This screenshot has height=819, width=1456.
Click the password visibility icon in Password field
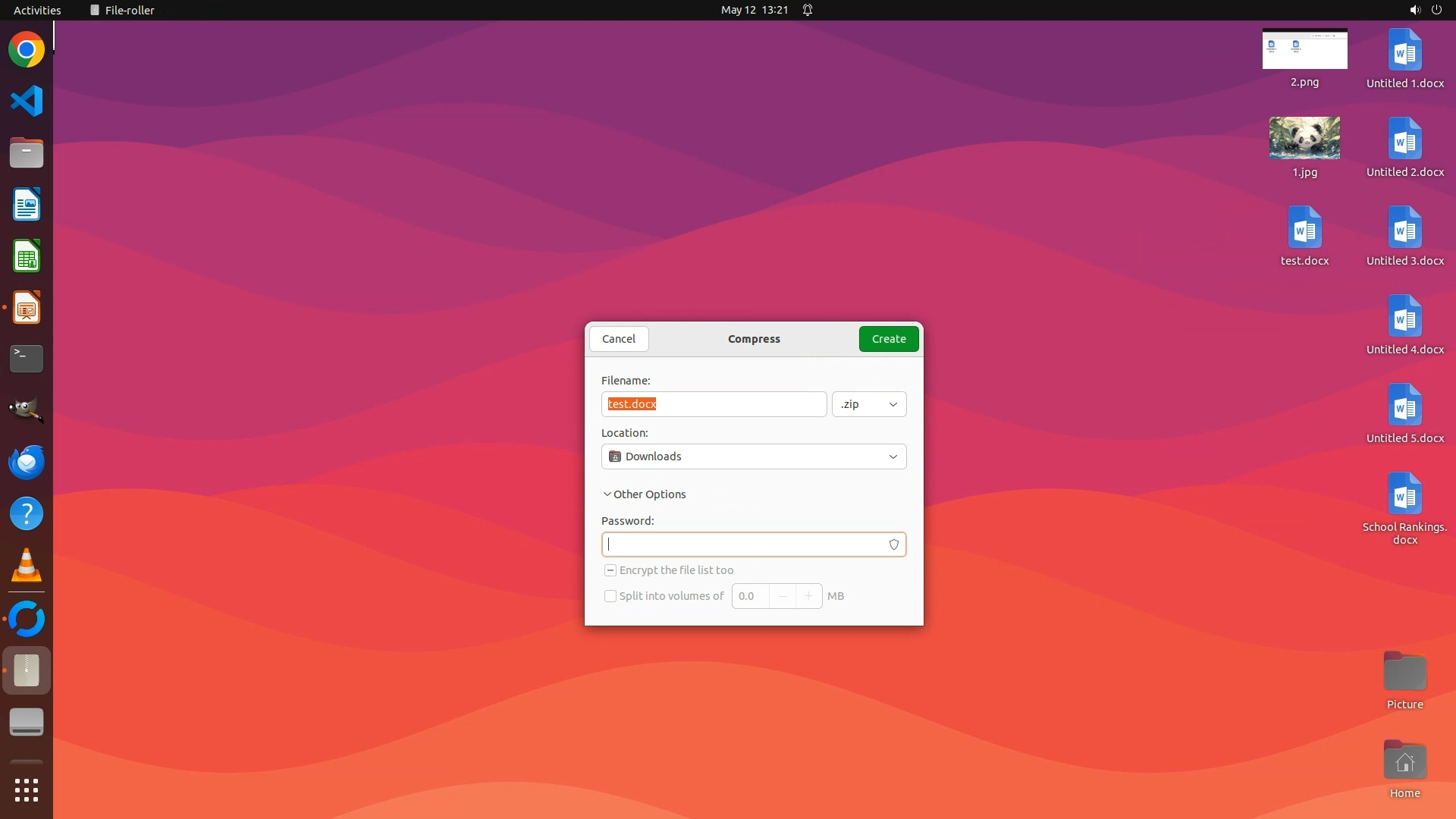(x=893, y=544)
